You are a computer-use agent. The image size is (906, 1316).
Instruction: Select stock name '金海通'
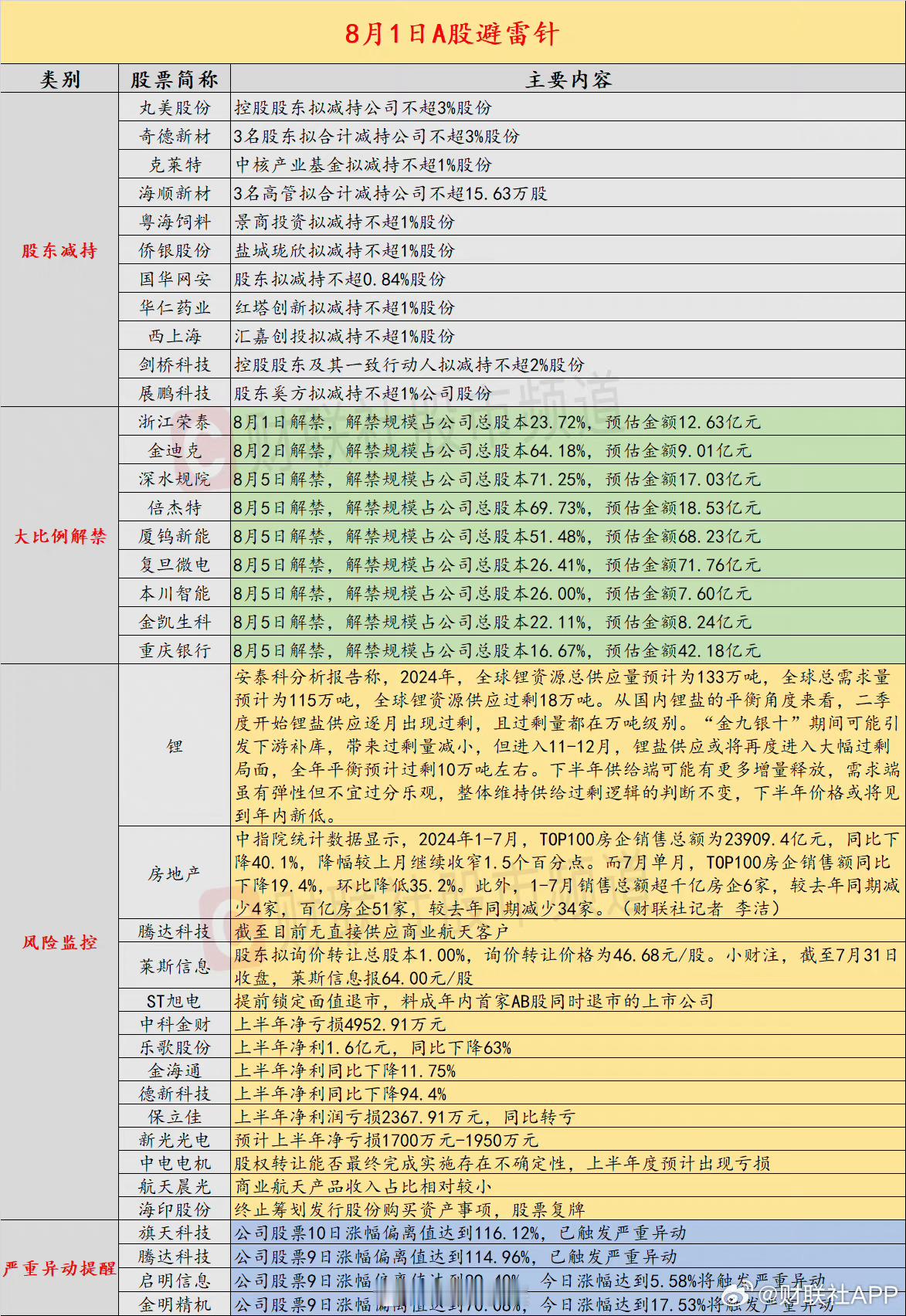coord(175,1071)
